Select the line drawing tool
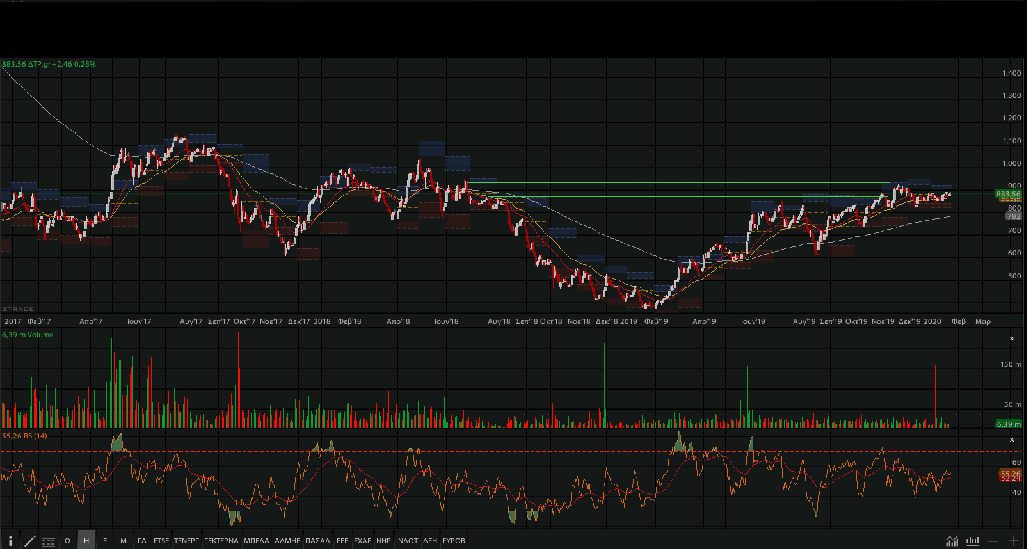 pos(29,540)
